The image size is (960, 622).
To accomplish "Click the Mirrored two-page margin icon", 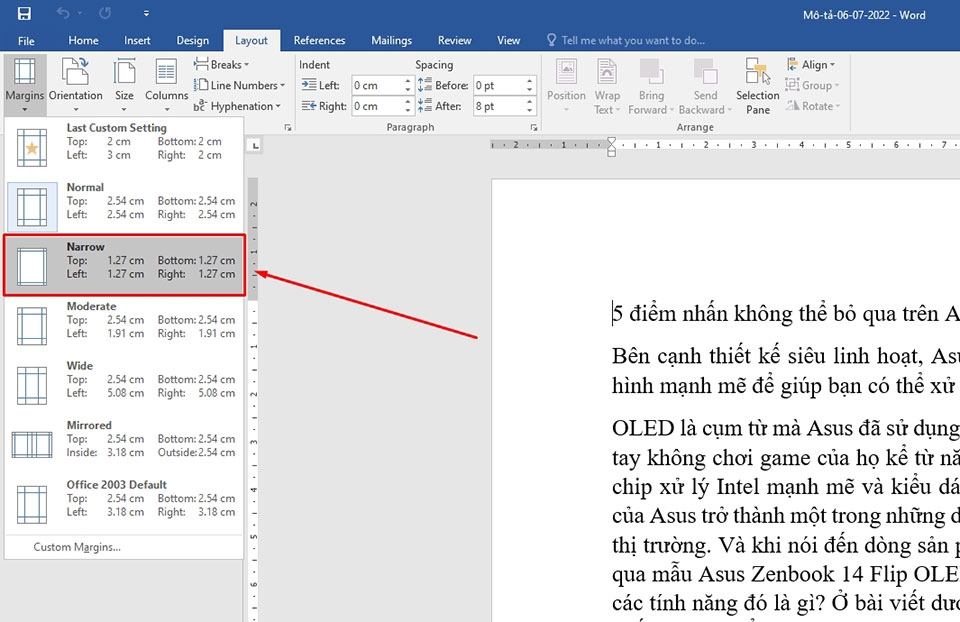I will pyautogui.click(x=32, y=444).
